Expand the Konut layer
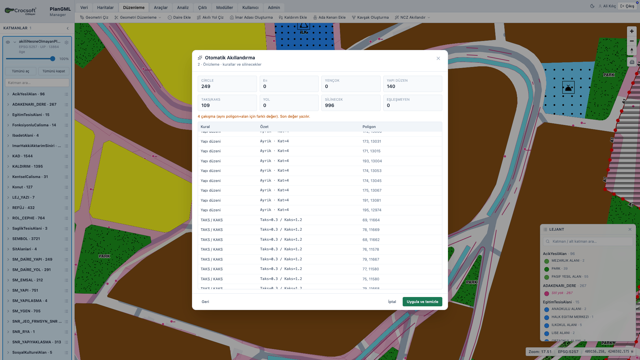 (x=8, y=187)
